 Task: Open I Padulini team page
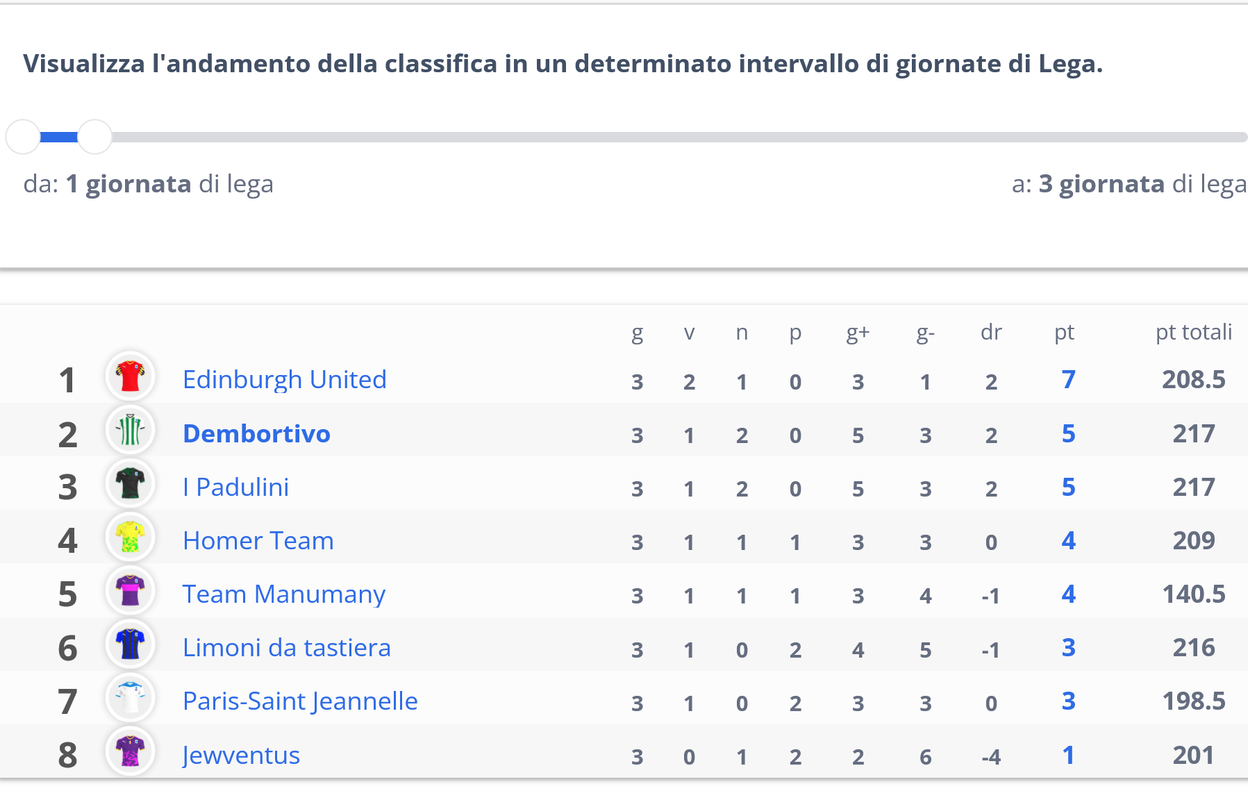coord(235,487)
